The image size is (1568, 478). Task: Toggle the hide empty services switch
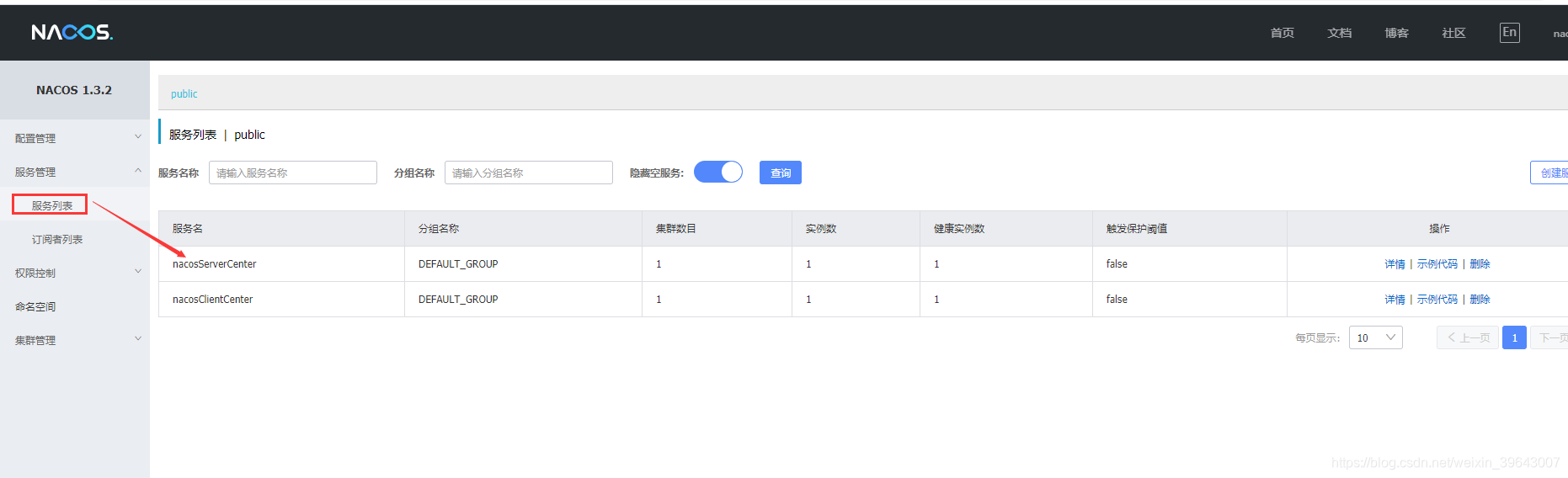coord(718,172)
